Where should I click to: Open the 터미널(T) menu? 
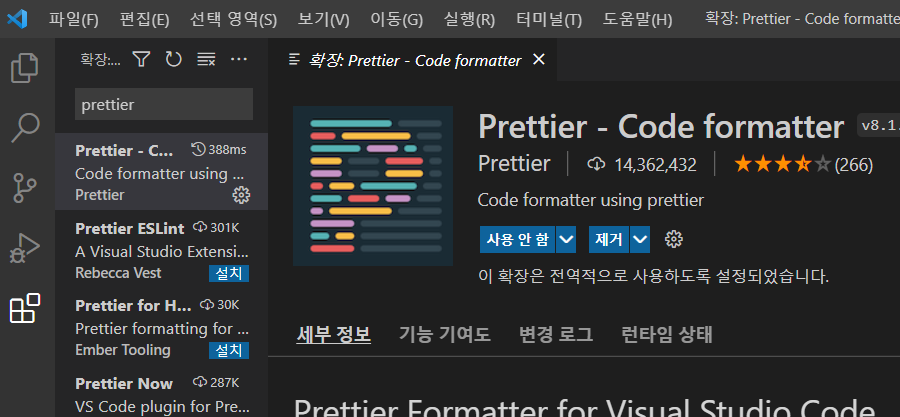click(x=549, y=20)
